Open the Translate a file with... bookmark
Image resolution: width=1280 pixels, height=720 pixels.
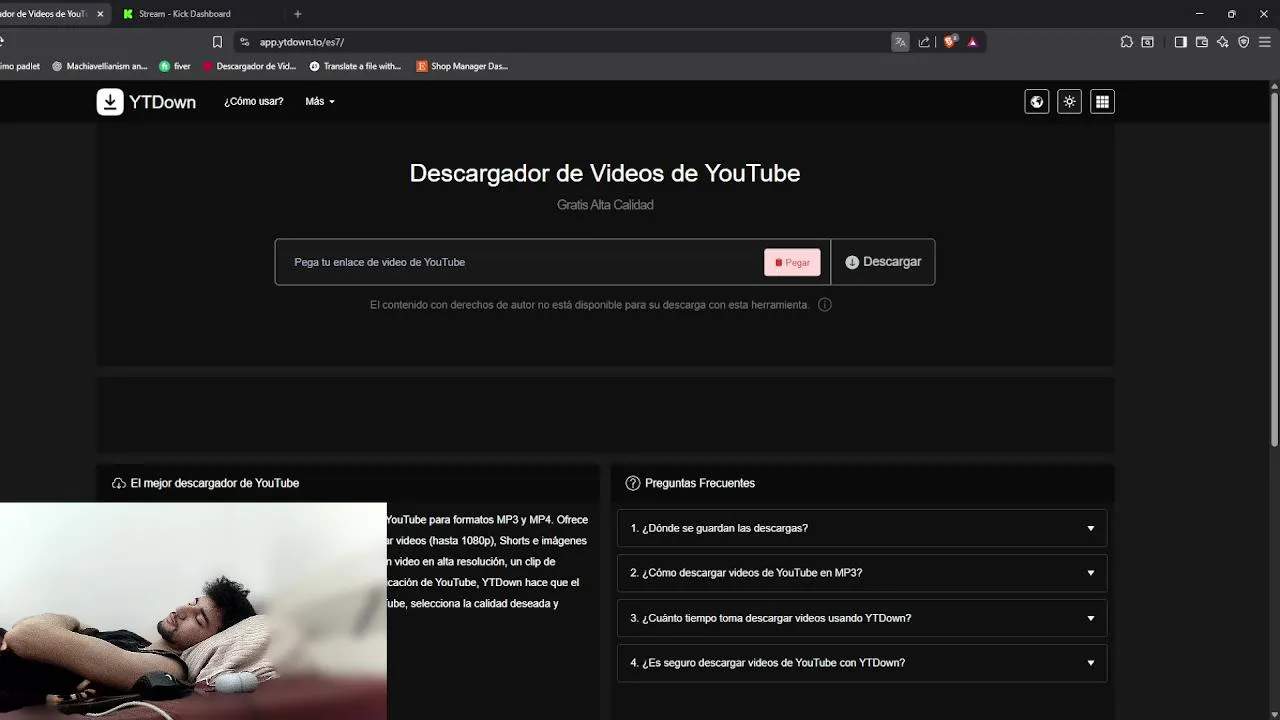[x=355, y=66]
